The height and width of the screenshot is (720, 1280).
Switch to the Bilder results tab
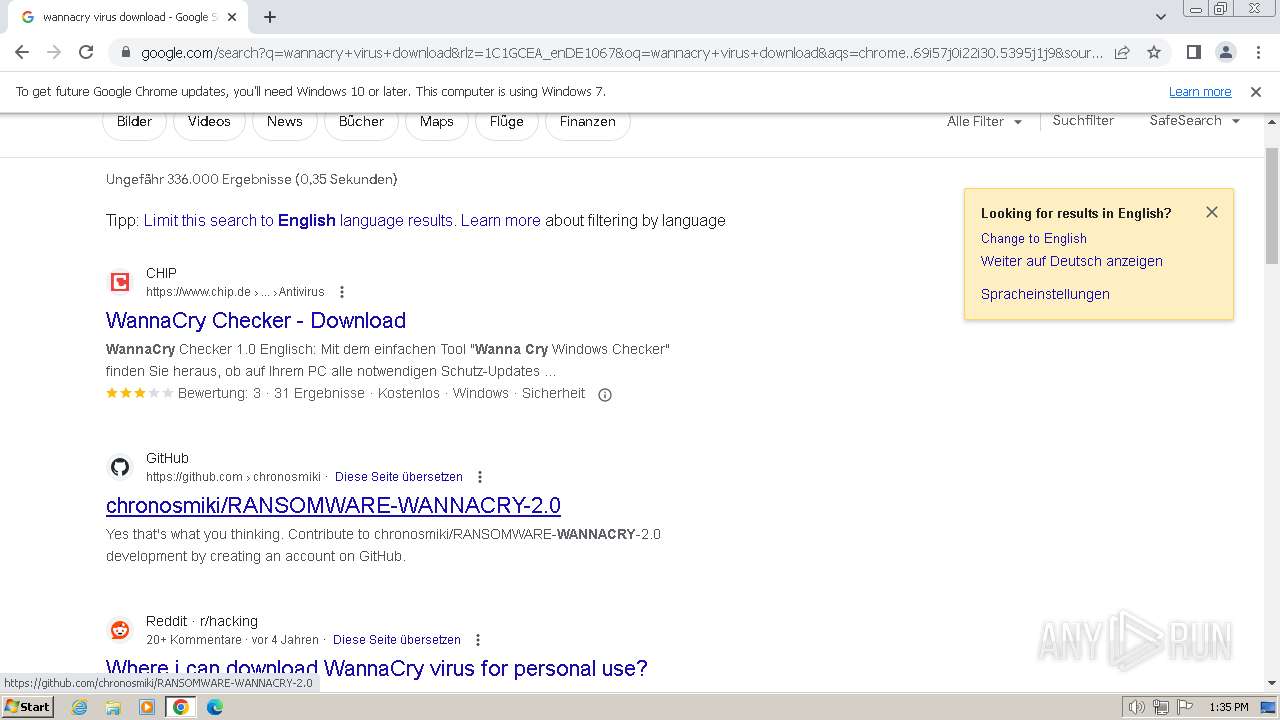(134, 121)
